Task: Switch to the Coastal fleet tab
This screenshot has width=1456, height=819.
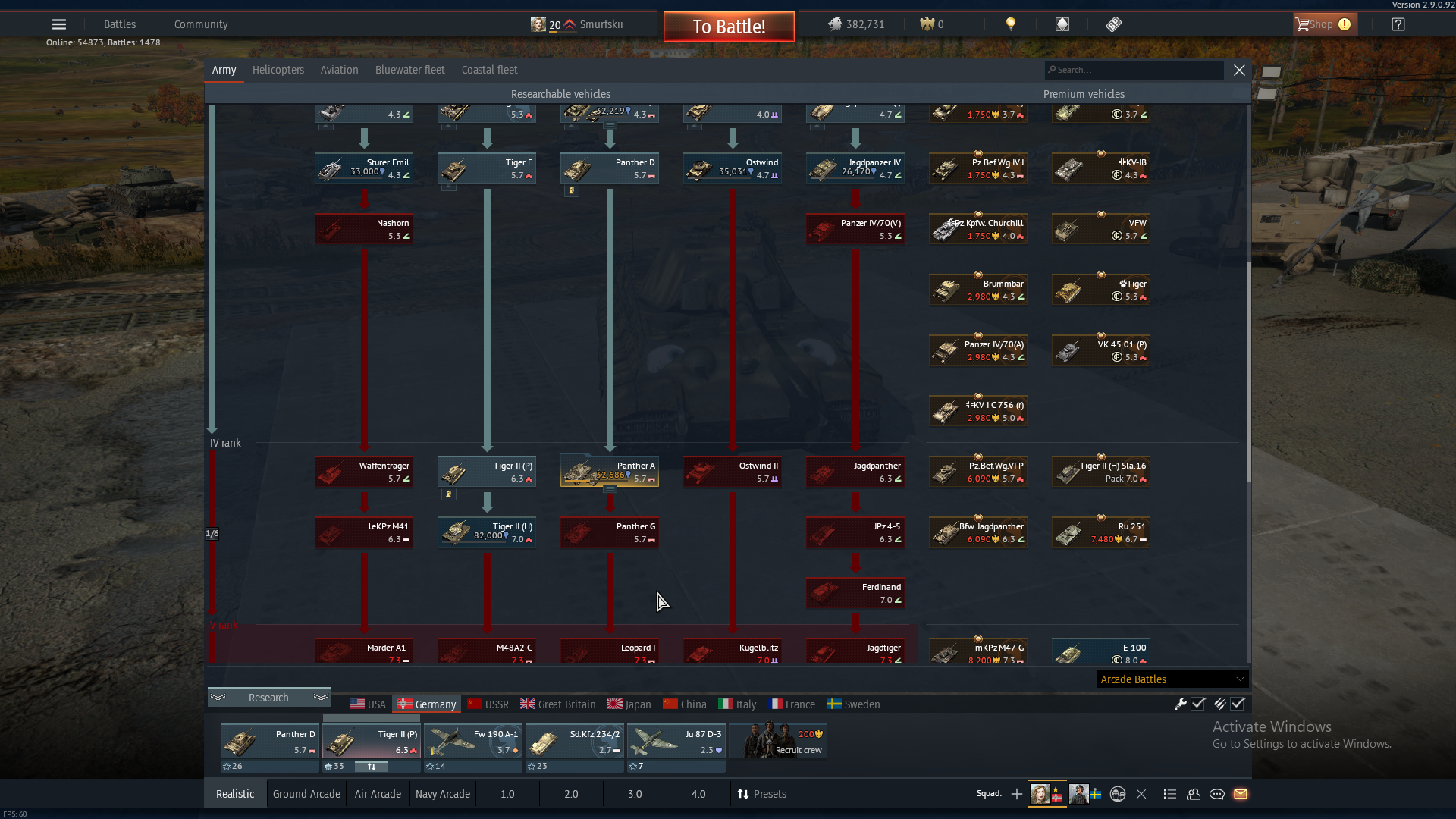Action: [490, 70]
